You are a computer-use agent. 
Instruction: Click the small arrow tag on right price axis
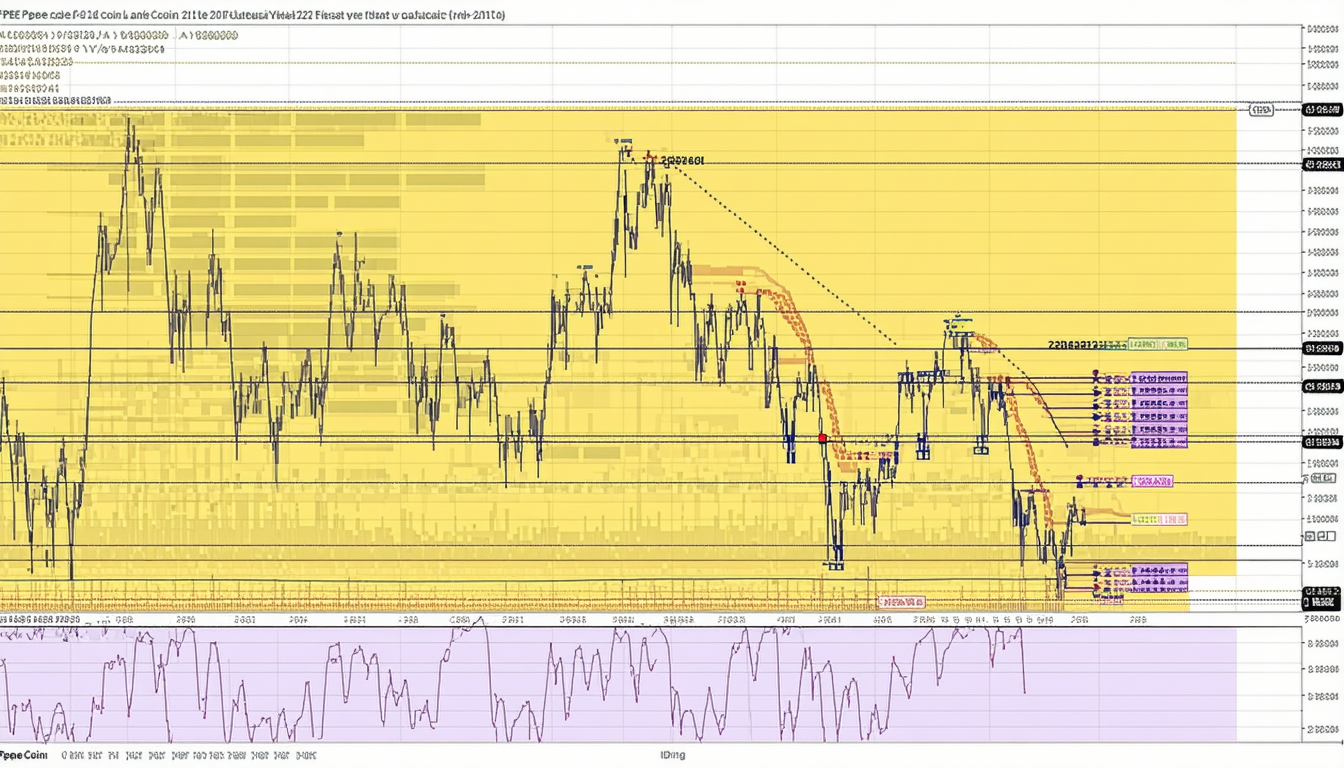(x=1307, y=479)
